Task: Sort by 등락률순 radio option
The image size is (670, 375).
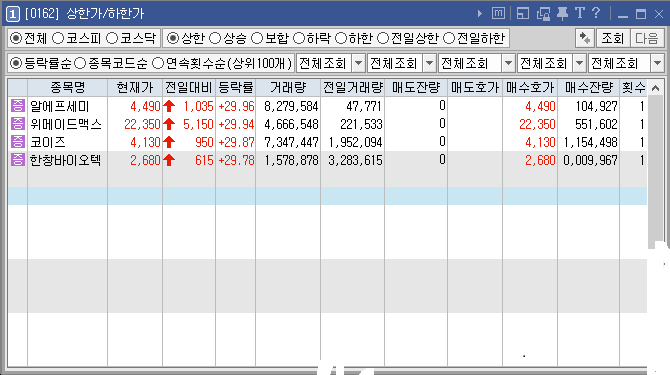Action: [x=16, y=64]
